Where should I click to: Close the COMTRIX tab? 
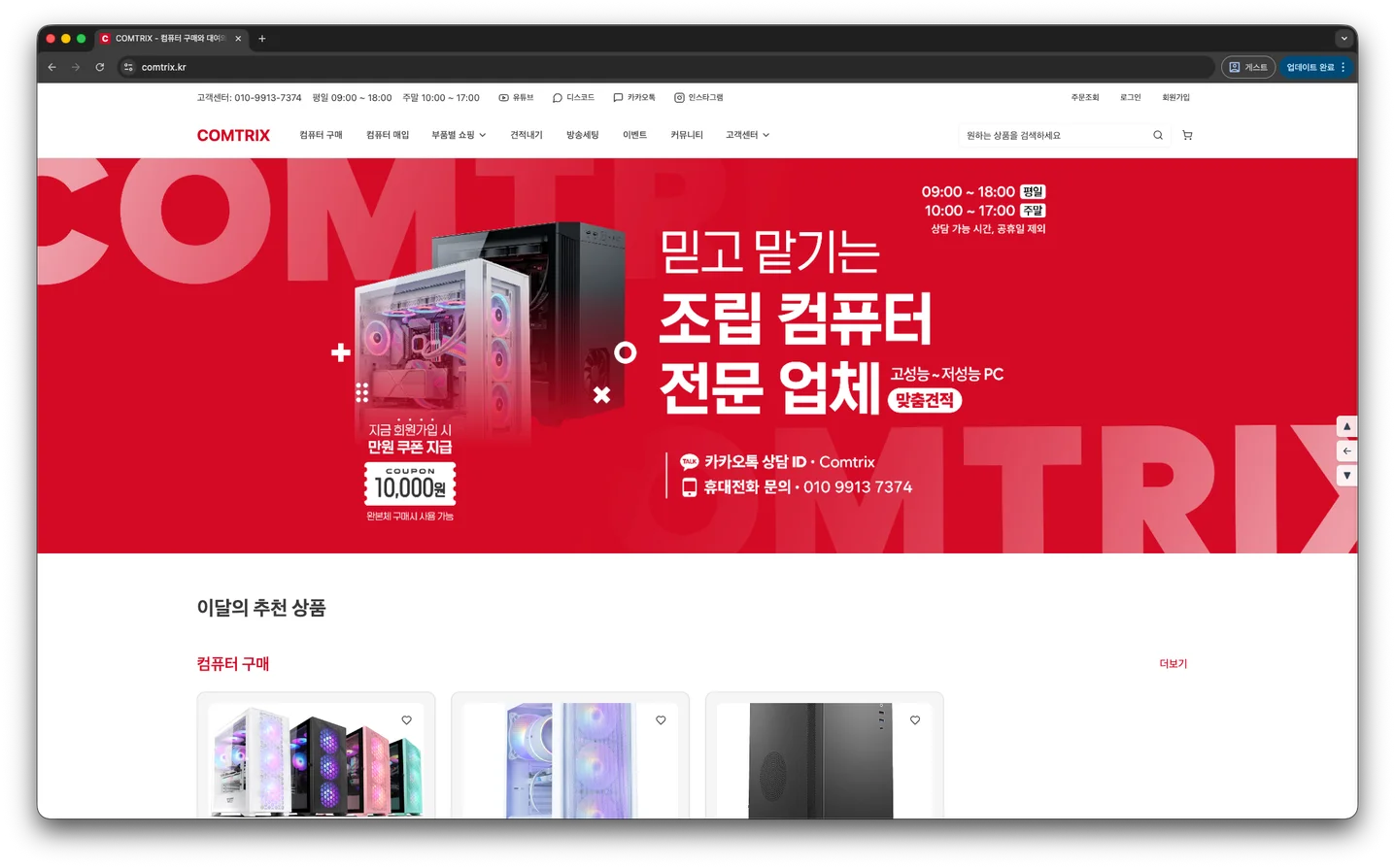[x=238, y=39]
